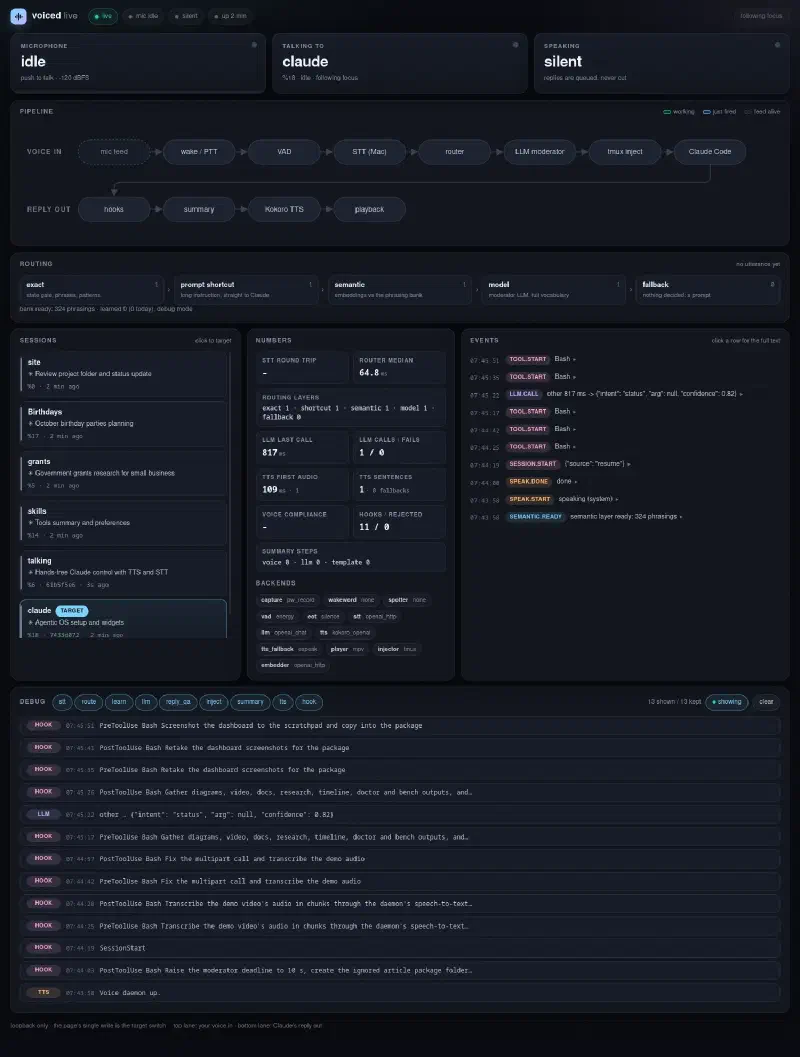Expand the SESSION.START event row
Image resolution: width=800 pixels, height=1057 pixels.
tap(625, 464)
